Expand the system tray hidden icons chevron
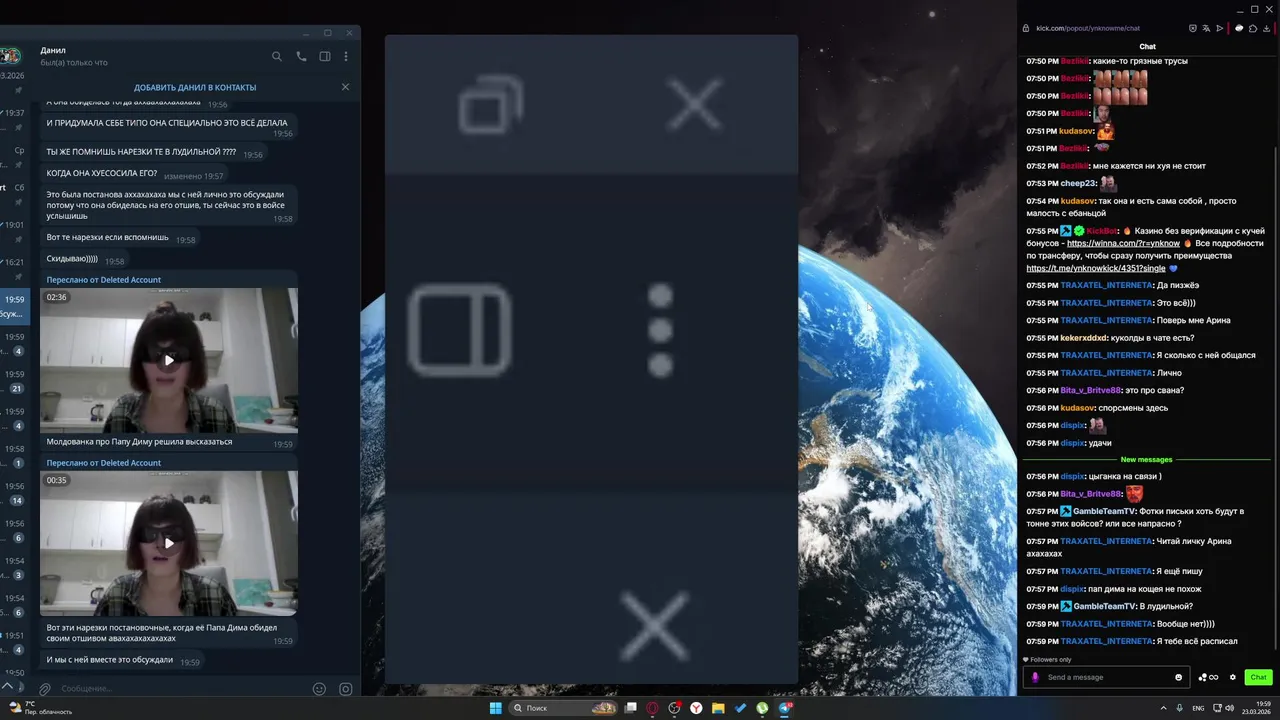This screenshot has height=720, width=1280. coord(1163,708)
